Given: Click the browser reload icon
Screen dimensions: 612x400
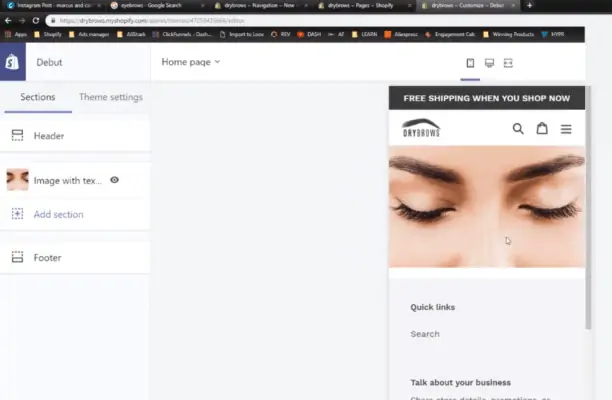Looking at the screenshot, I should (x=36, y=20).
